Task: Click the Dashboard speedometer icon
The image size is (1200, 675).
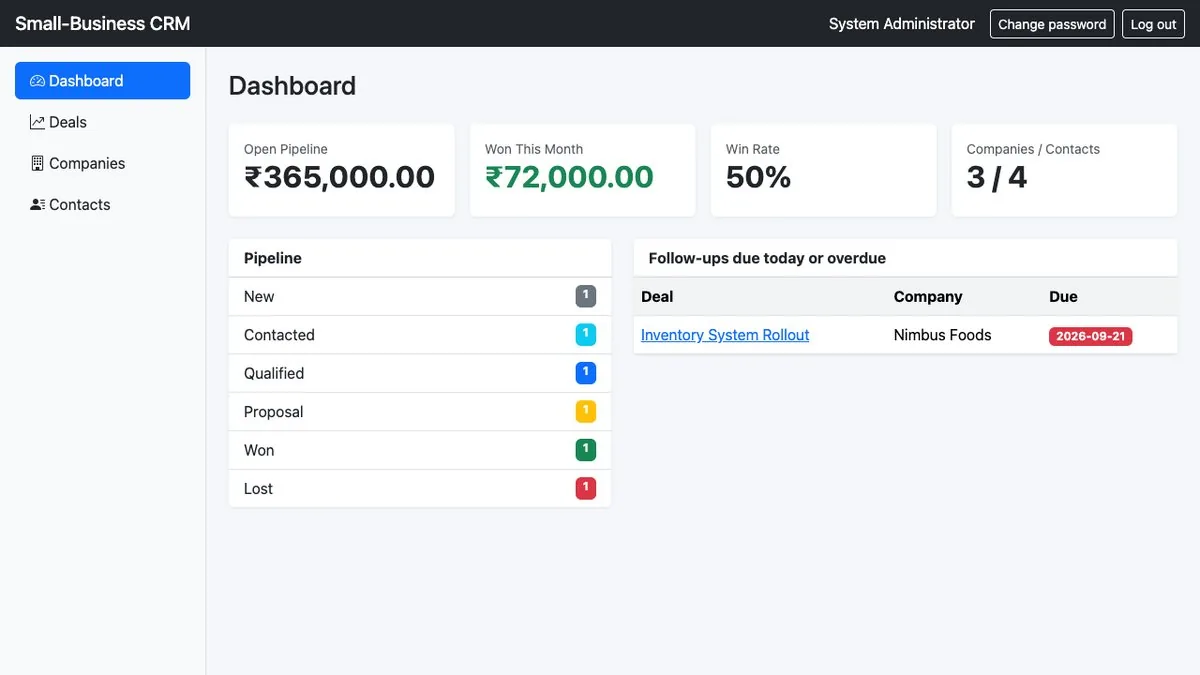Action: 38,81
